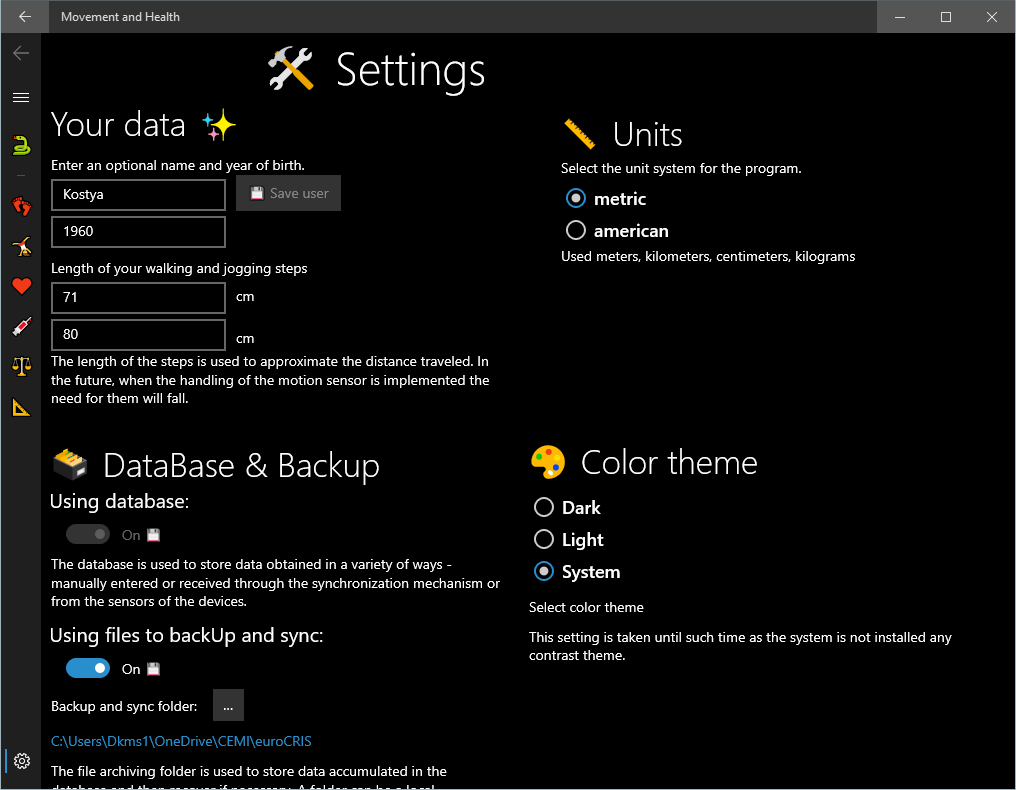Open the OneDrive euroCRIS folder path link
Image resolution: width=1016 pixels, height=790 pixels.
[x=181, y=741]
